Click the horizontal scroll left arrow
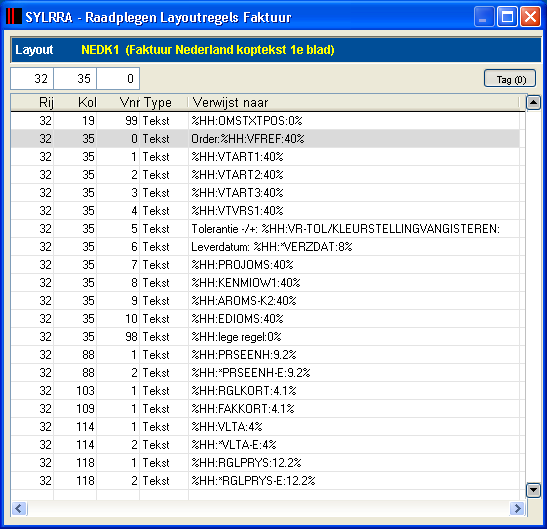 click(x=19, y=508)
